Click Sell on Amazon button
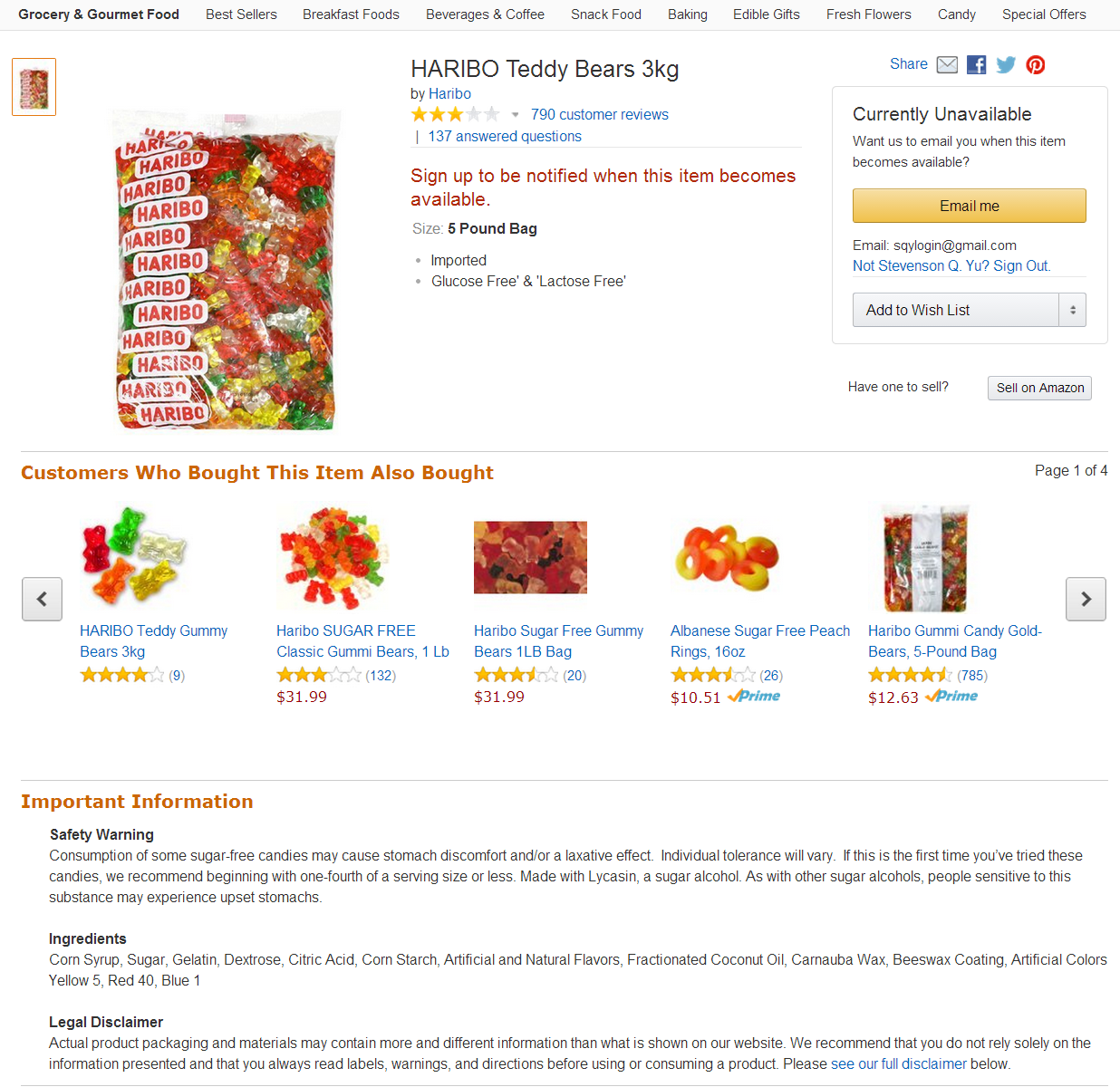1120x1087 pixels. coord(1039,388)
